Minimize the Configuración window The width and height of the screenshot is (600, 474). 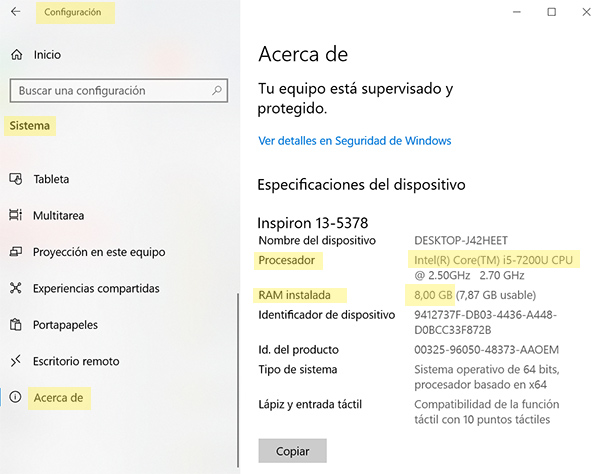click(507, 12)
